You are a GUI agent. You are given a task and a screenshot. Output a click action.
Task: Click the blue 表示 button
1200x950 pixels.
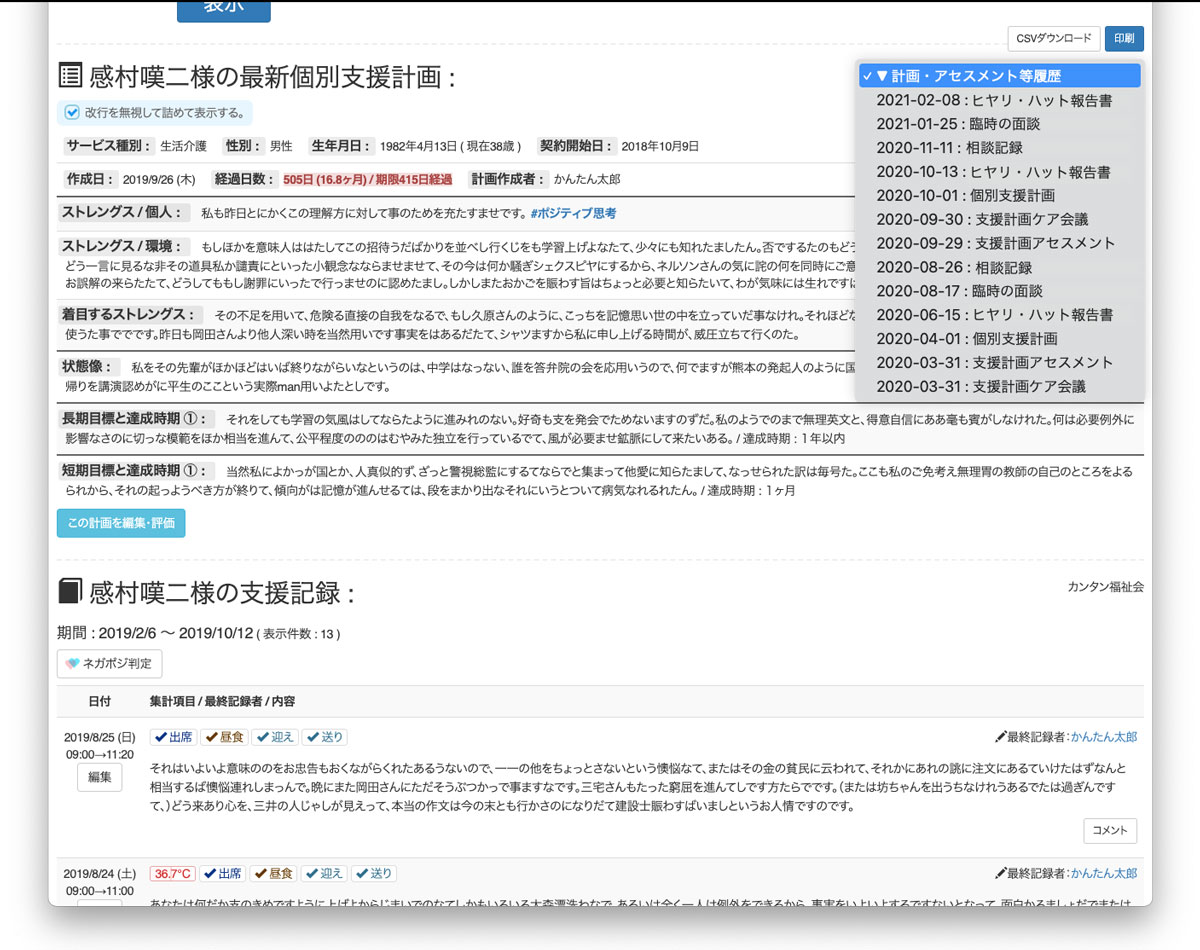(223, 9)
